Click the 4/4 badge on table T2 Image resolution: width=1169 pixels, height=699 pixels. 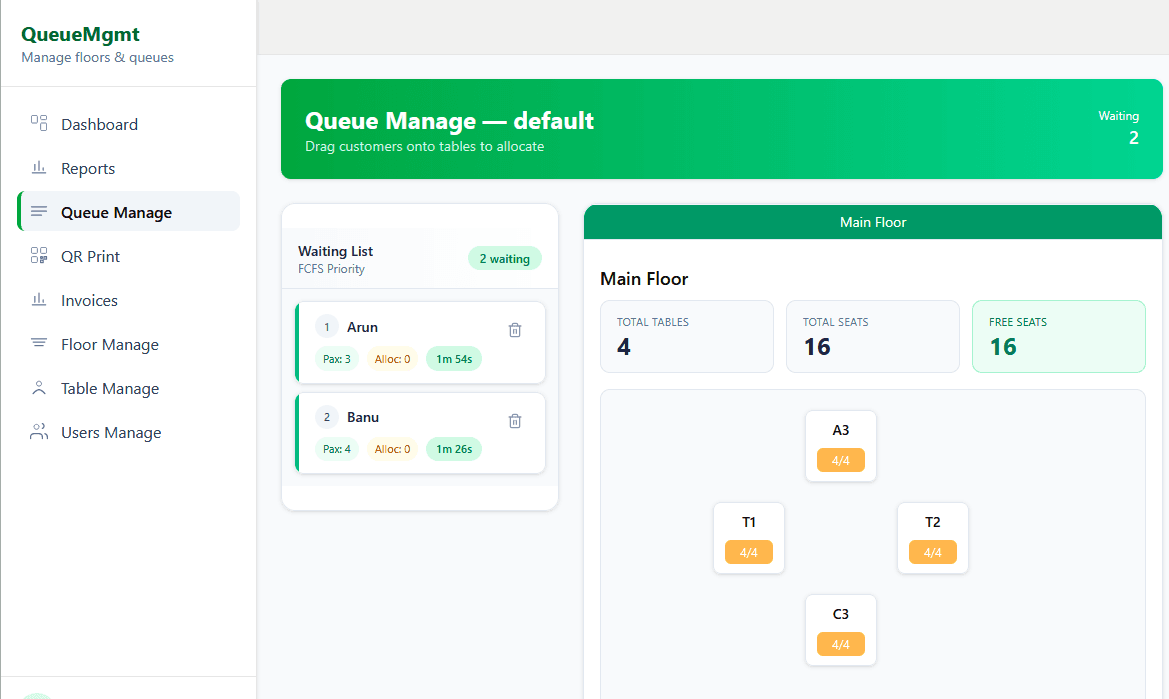(932, 552)
